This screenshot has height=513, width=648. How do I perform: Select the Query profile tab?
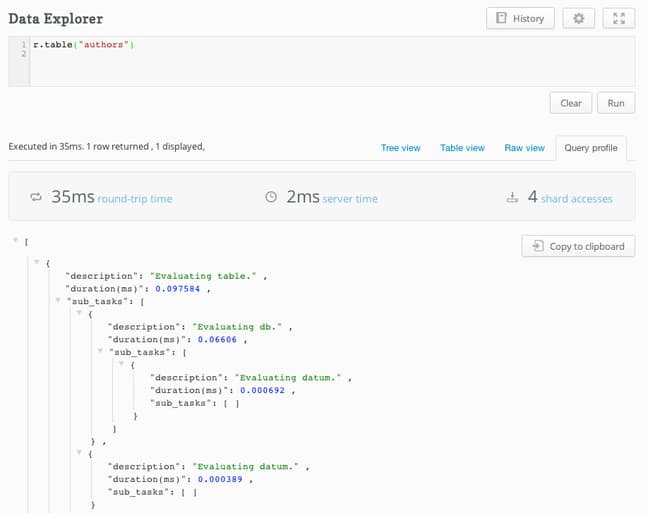click(x=591, y=148)
